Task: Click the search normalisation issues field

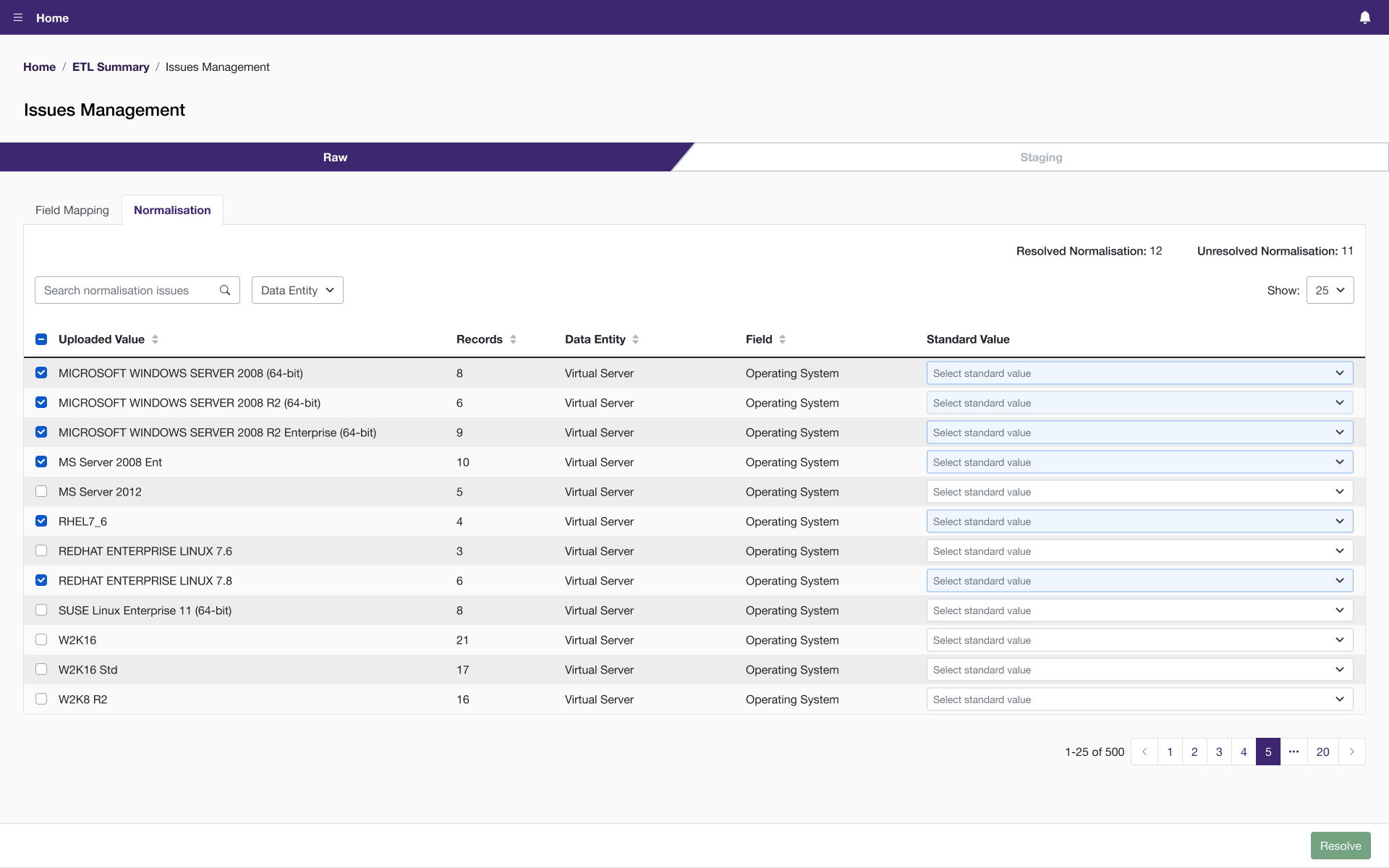Action: (127, 290)
